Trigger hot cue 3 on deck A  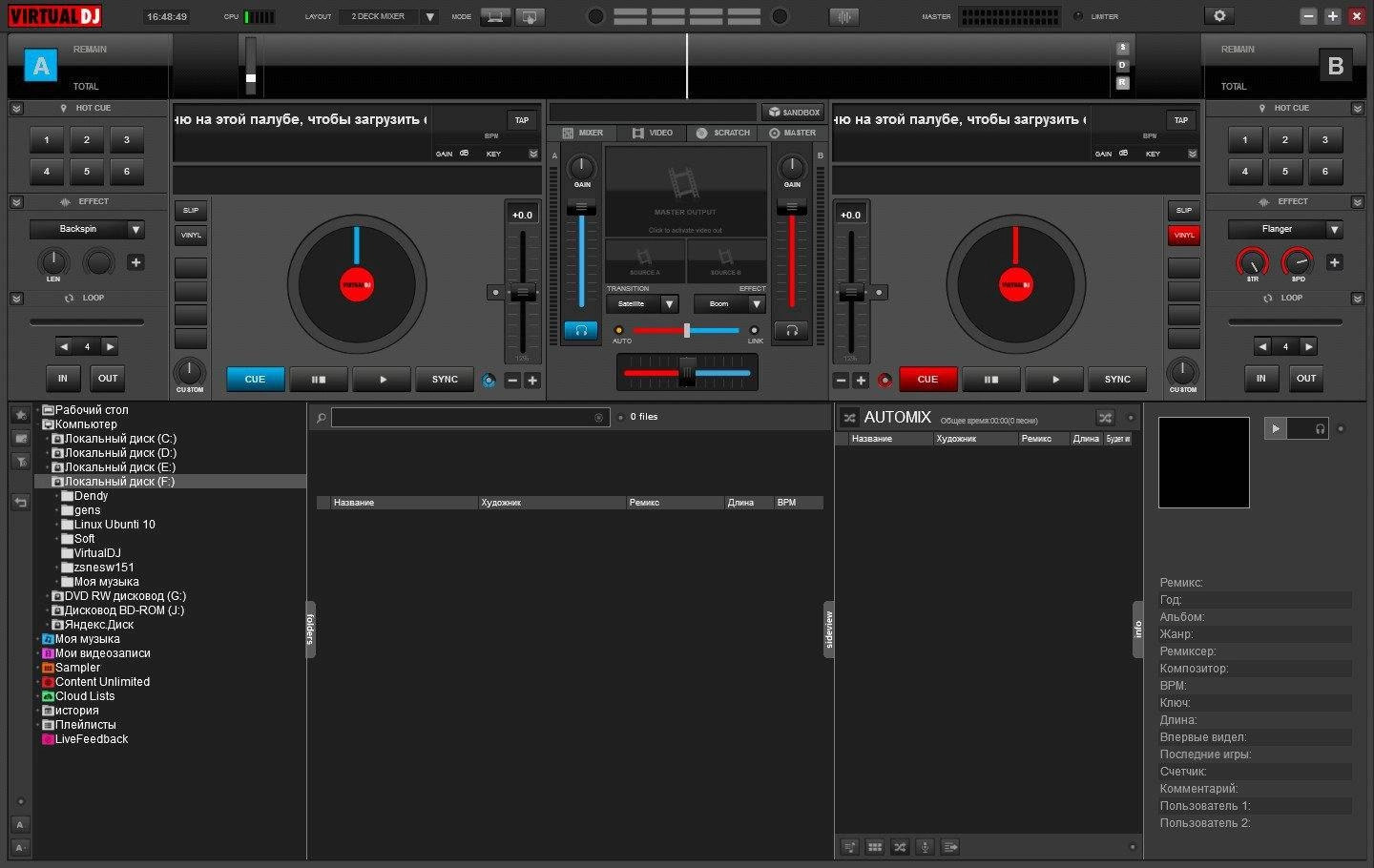tap(126, 140)
